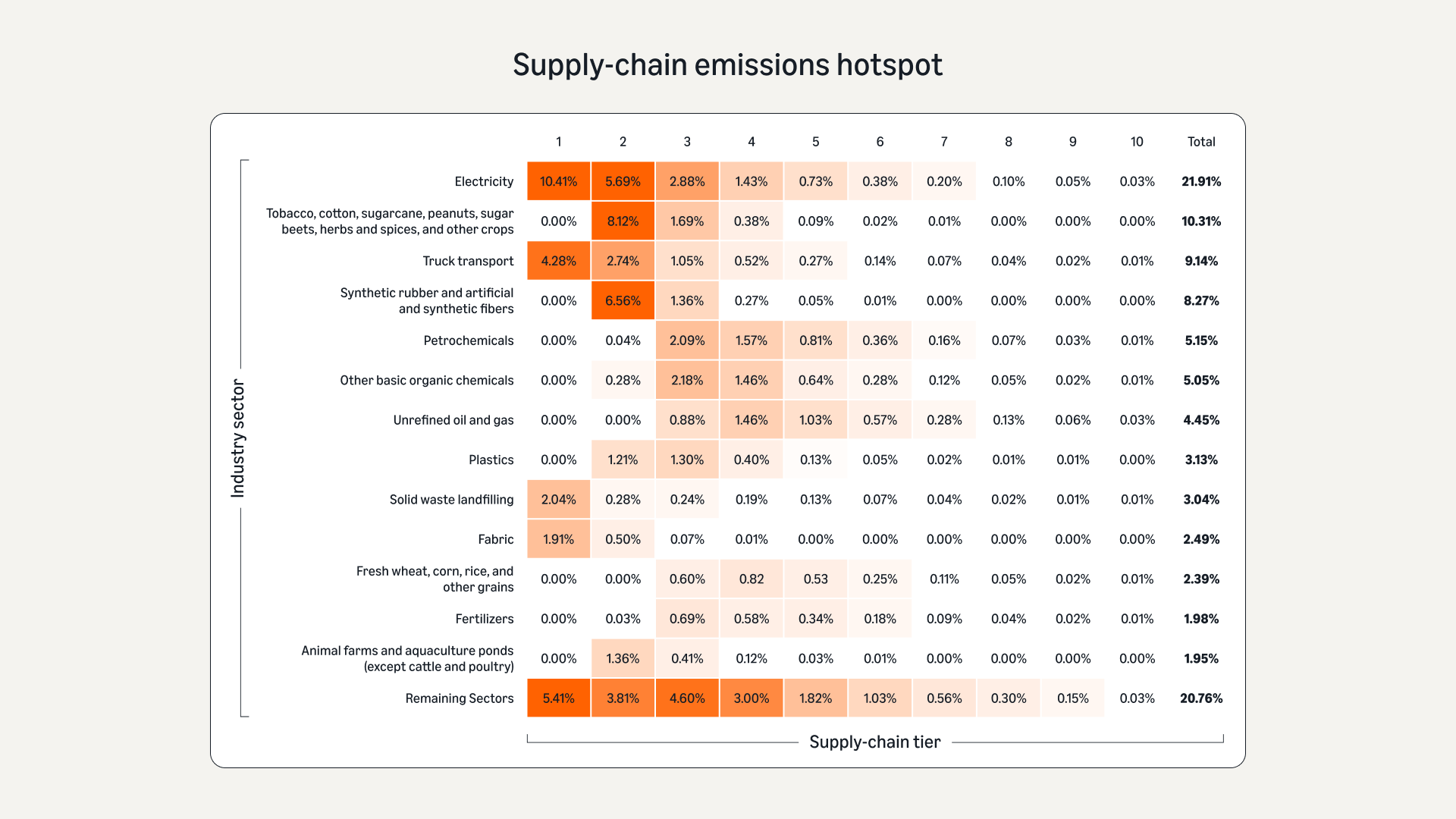Select the Solid waste landfilling 2.04% cell
The image size is (1456, 819).
click(x=558, y=500)
